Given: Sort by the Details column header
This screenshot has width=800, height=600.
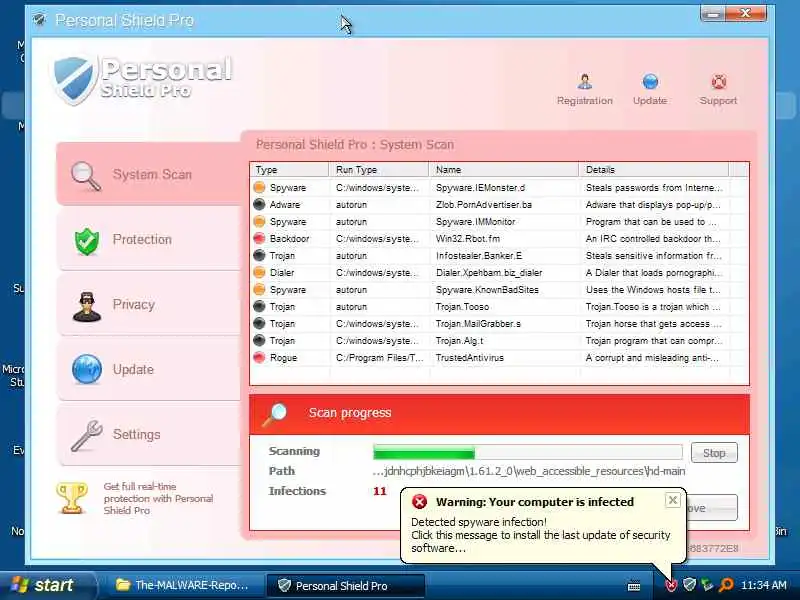Looking at the screenshot, I should click(x=654, y=170).
